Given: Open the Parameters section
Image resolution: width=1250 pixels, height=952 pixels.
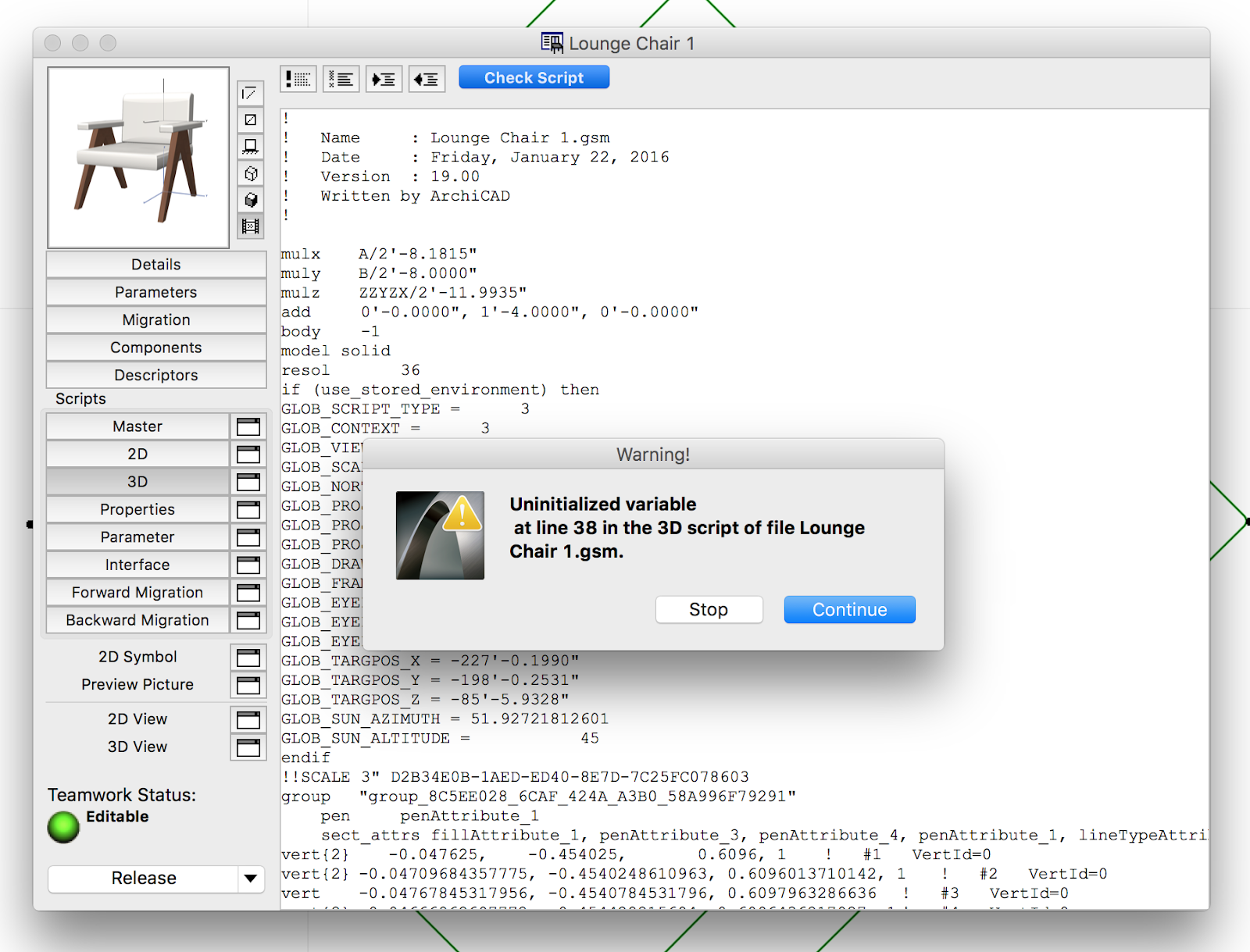Looking at the screenshot, I should pyautogui.click(x=155, y=292).
